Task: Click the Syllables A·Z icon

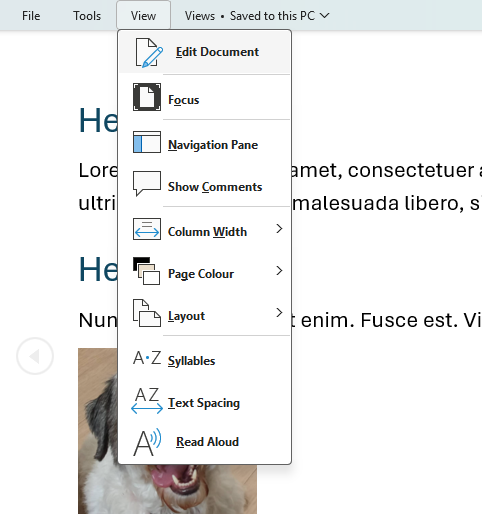Action: (x=147, y=358)
